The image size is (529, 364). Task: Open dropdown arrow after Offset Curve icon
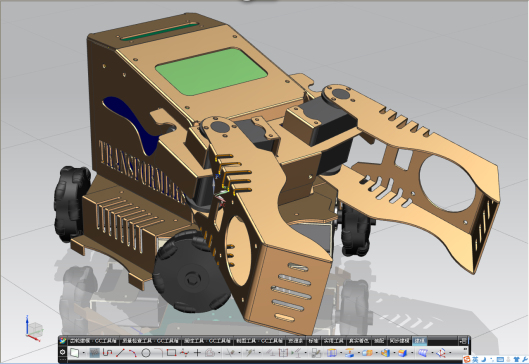coord(219,353)
